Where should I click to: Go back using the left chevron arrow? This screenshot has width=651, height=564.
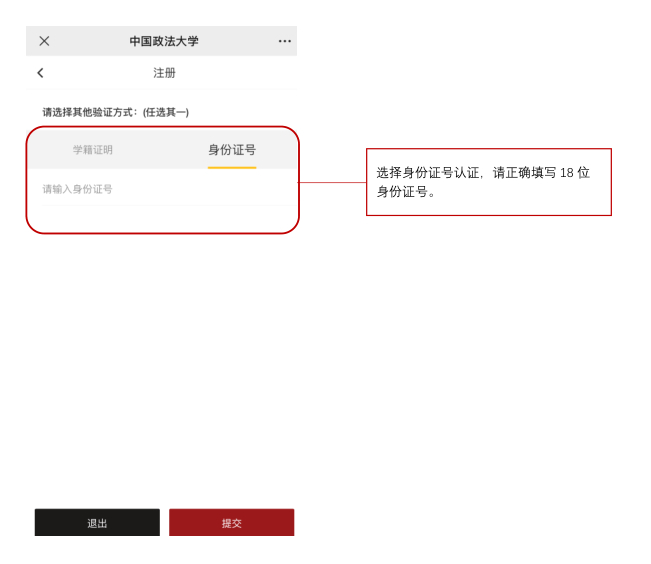tap(40, 73)
